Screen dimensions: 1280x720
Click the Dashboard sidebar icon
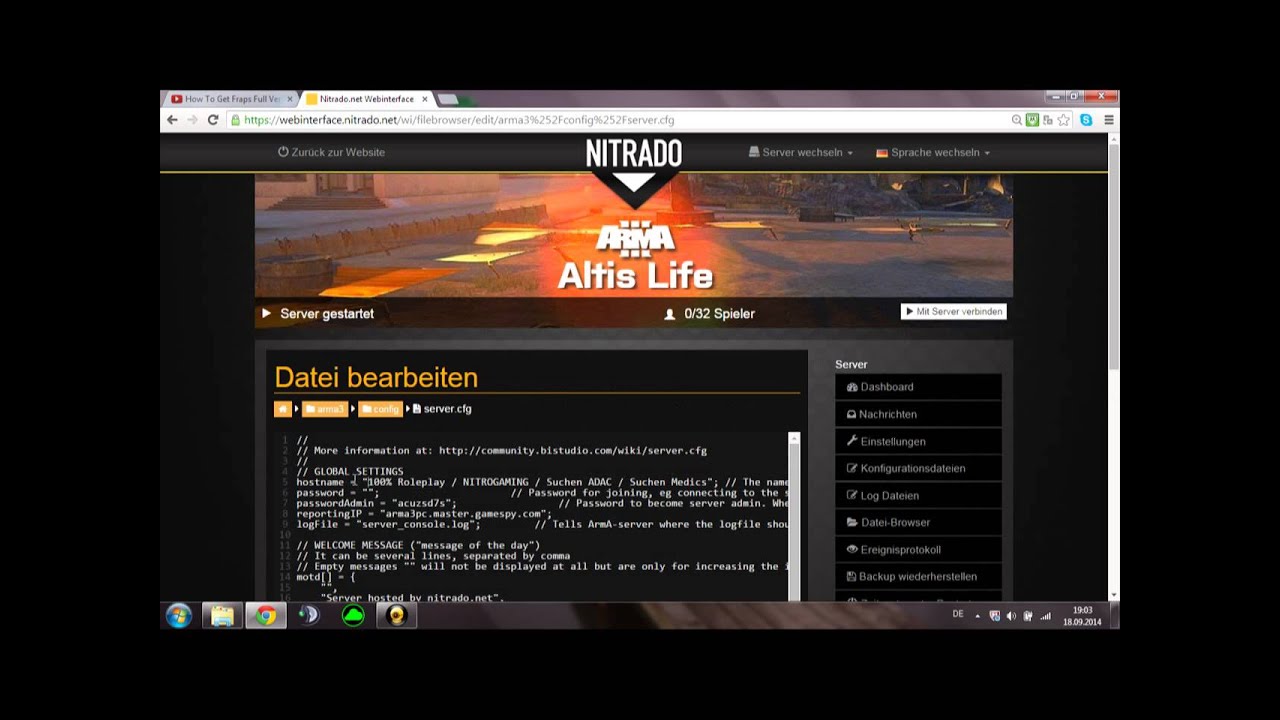[852, 387]
